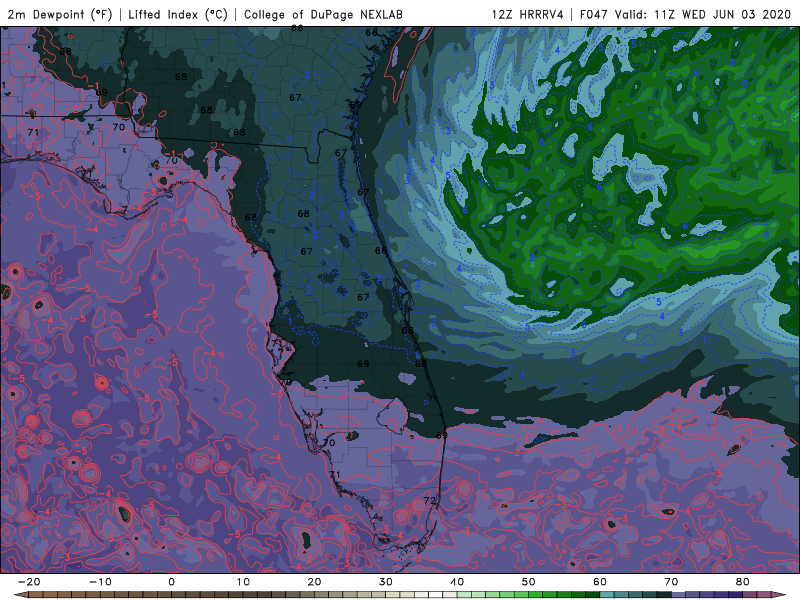Click the "College of DuPage NEXLAB" label
This screenshot has width=800, height=600.
coord(323,15)
